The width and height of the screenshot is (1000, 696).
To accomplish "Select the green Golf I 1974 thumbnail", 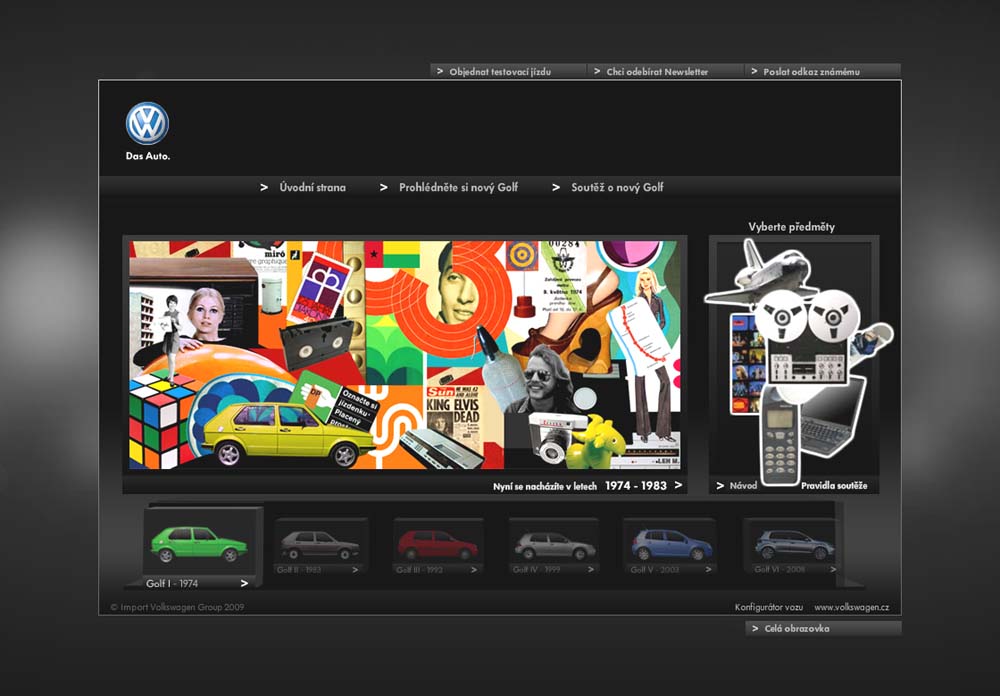I will tap(199, 545).
